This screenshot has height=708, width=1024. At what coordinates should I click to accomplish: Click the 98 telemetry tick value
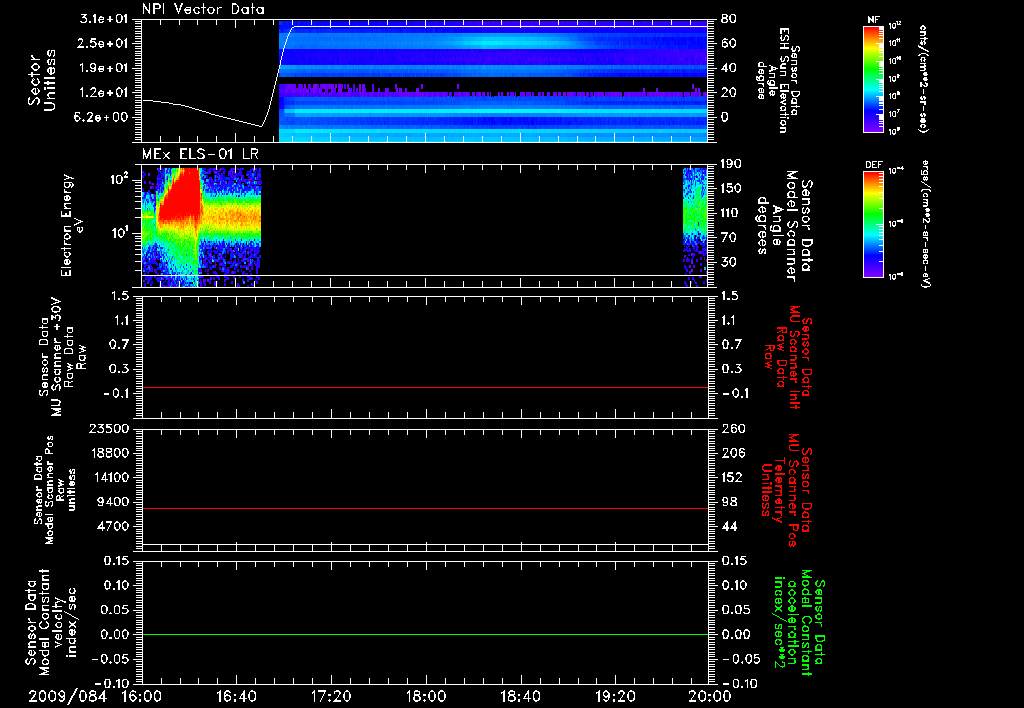[x=728, y=502]
